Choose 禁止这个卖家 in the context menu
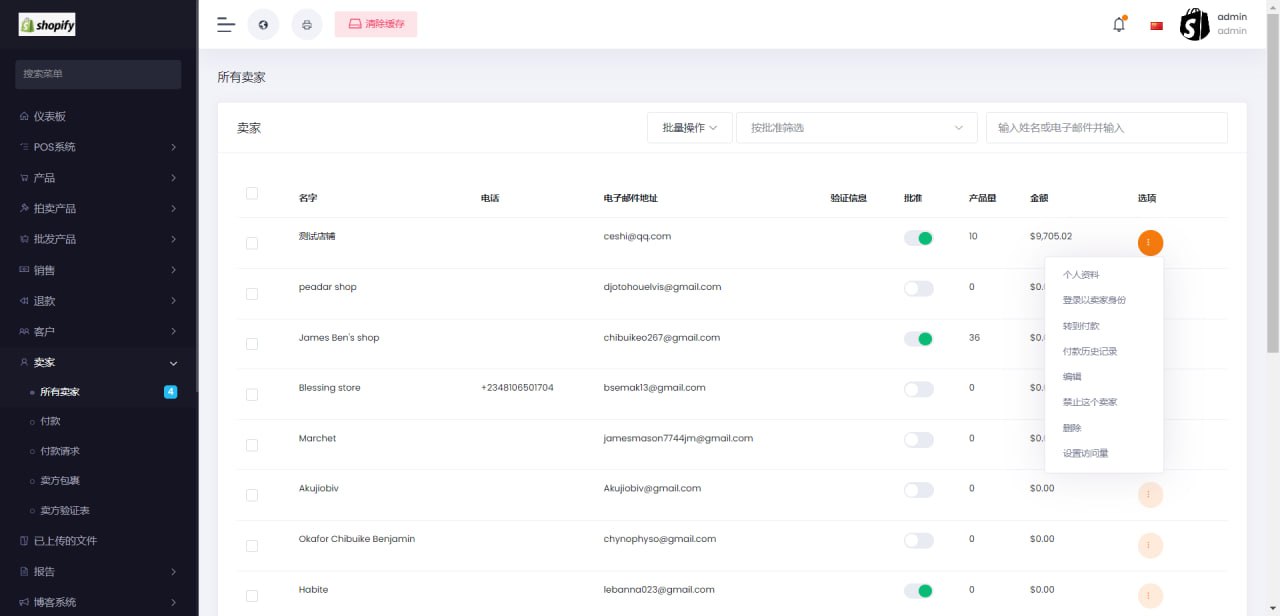Viewport: 1280px width, 616px height. click(1090, 402)
